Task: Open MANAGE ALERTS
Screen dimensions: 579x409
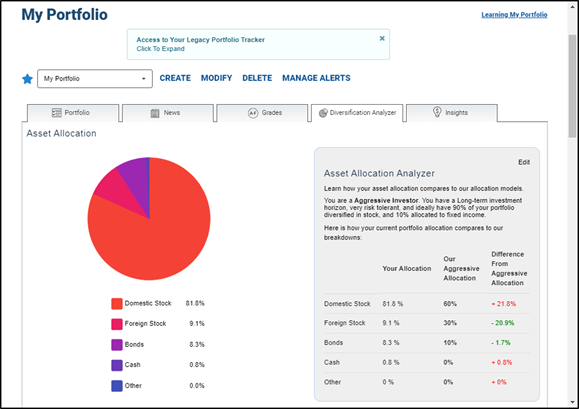Action: [316, 78]
